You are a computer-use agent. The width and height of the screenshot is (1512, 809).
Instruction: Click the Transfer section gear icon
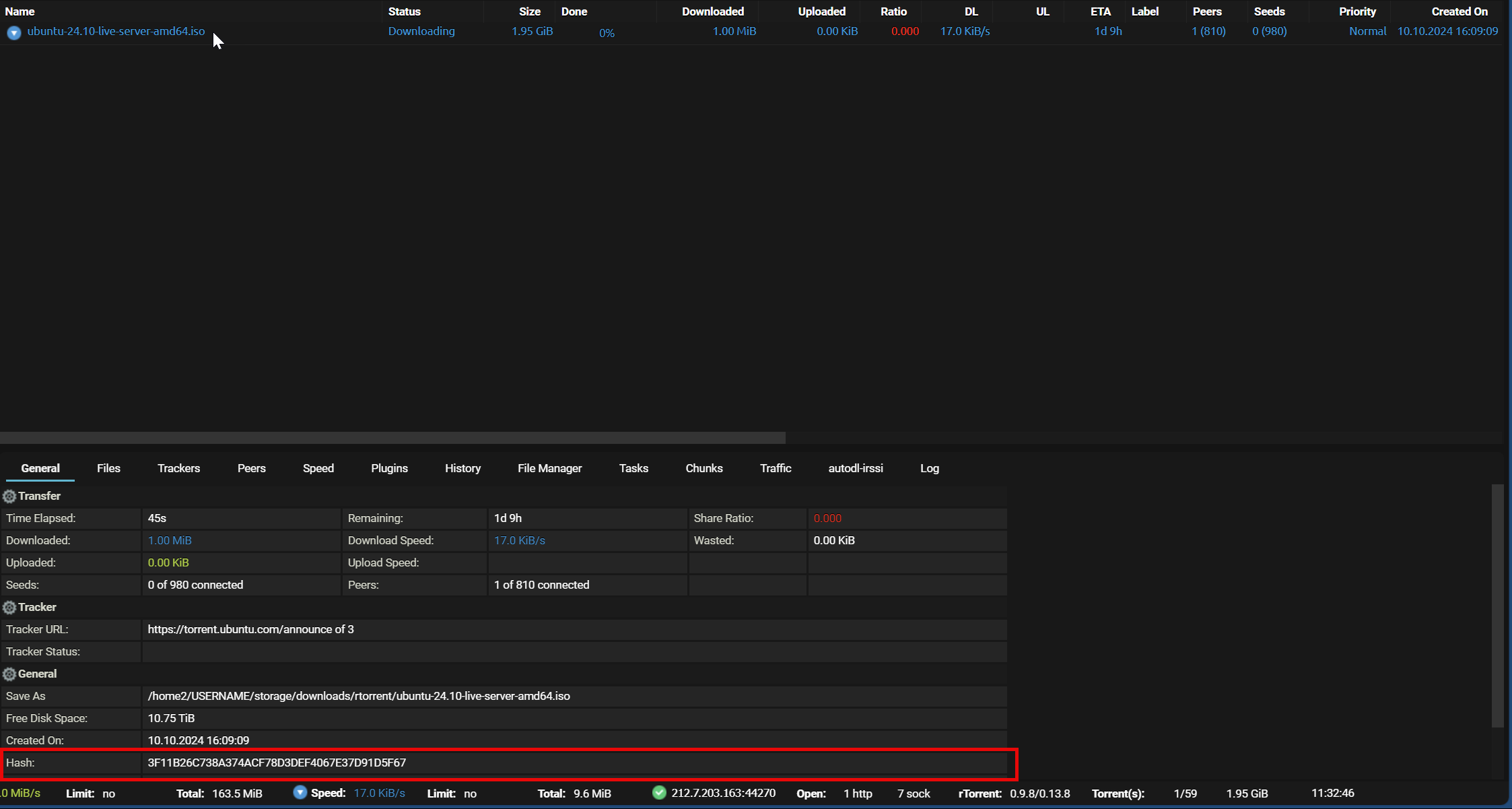pos(9,496)
